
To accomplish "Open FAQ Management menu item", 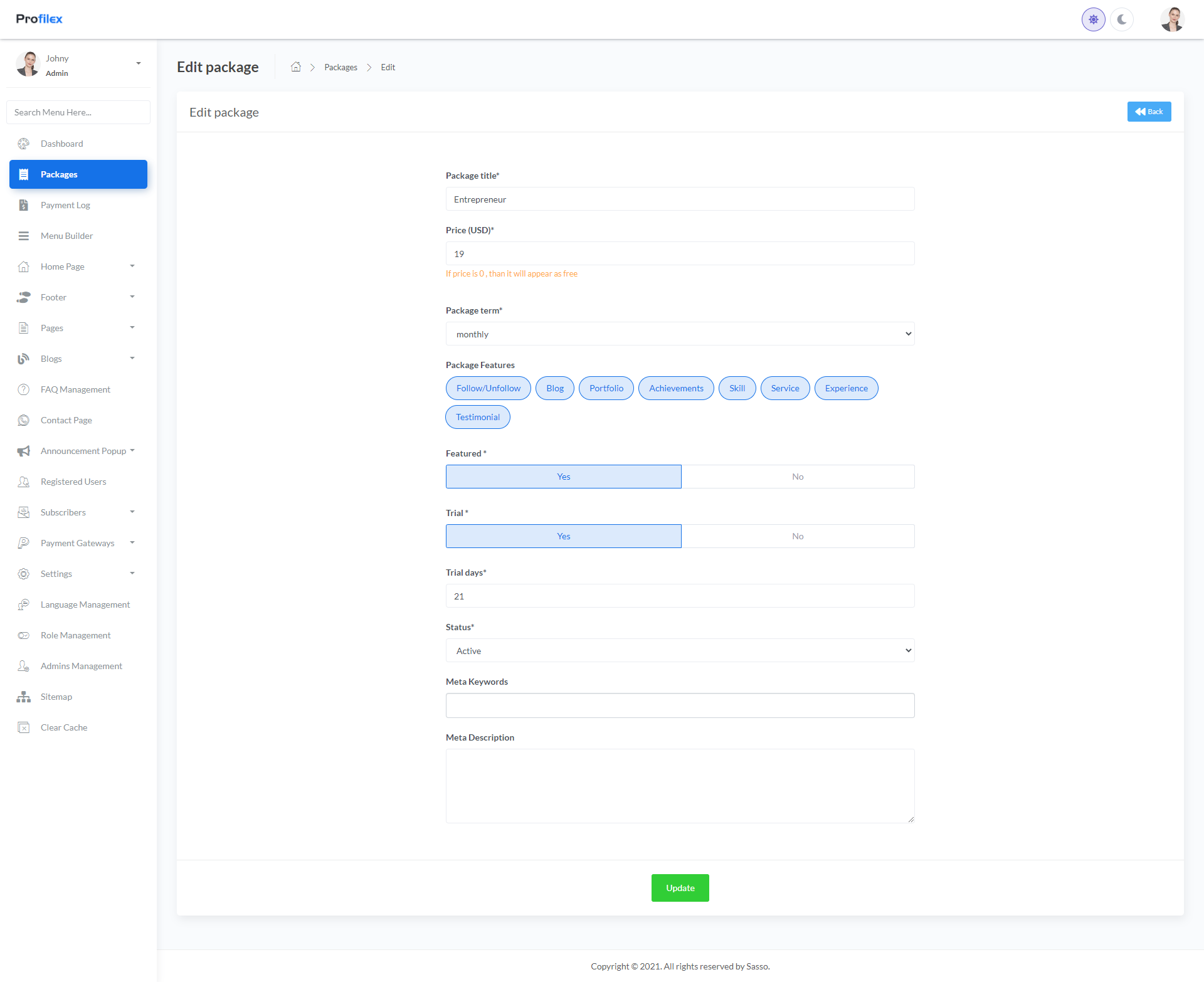I will pos(75,389).
